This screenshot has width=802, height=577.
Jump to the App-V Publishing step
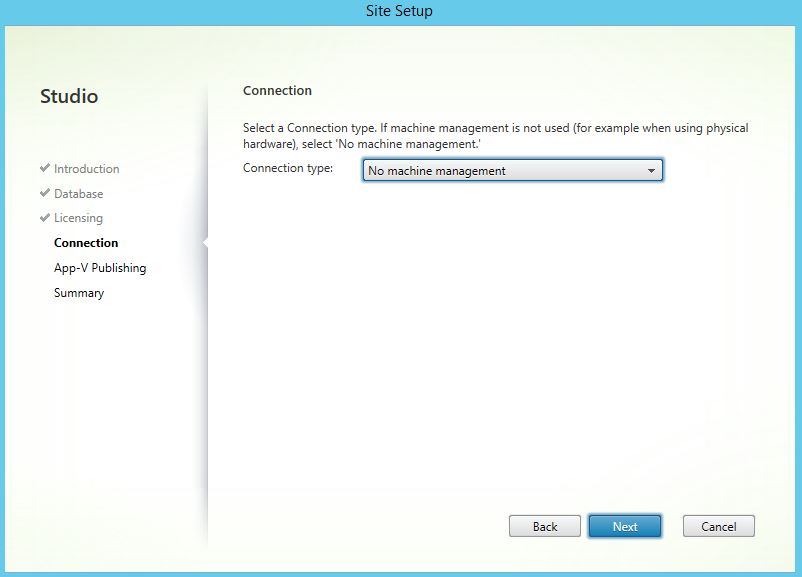click(100, 268)
